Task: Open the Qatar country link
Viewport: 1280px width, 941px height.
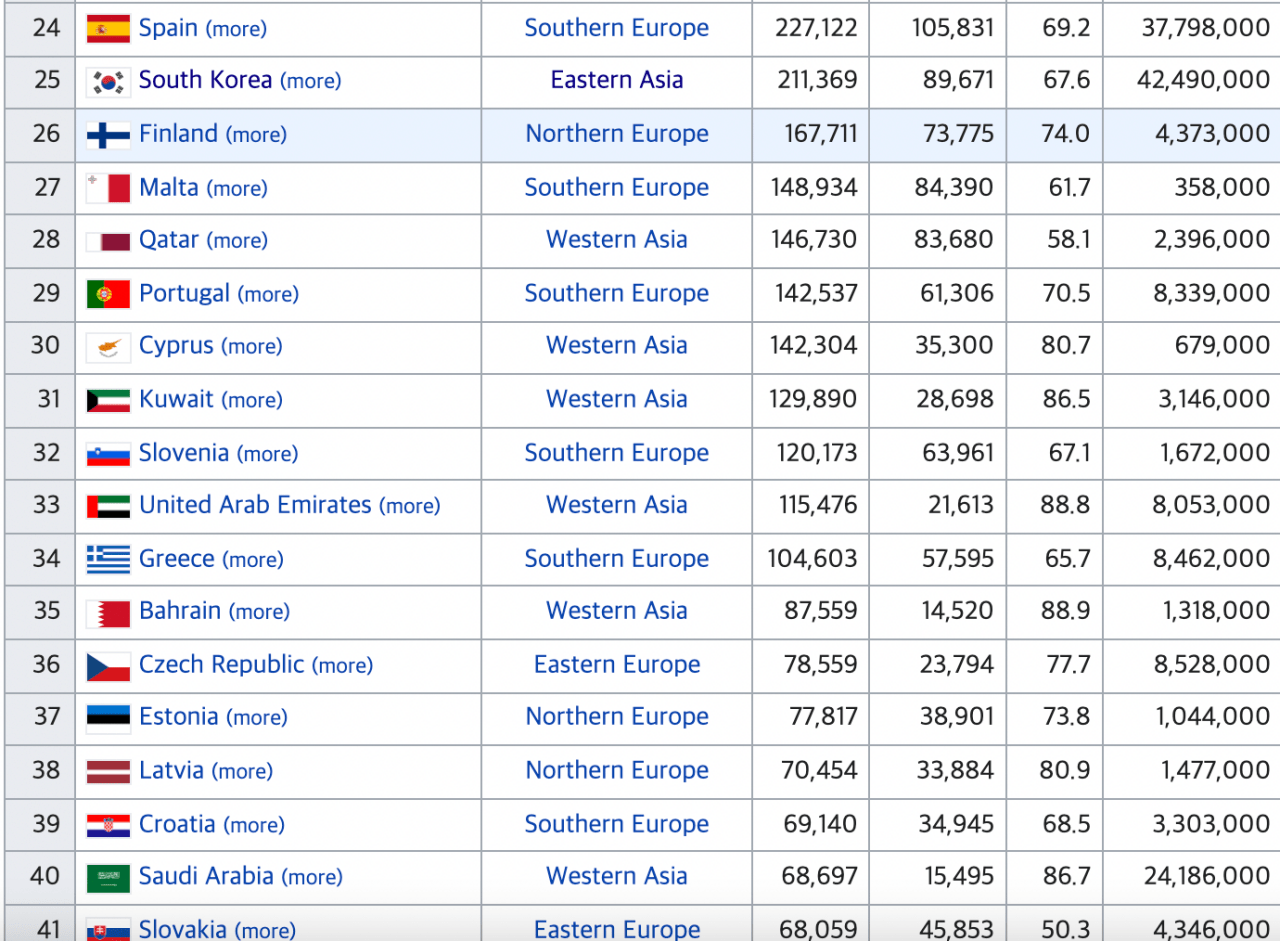Action: (x=169, y=240)
